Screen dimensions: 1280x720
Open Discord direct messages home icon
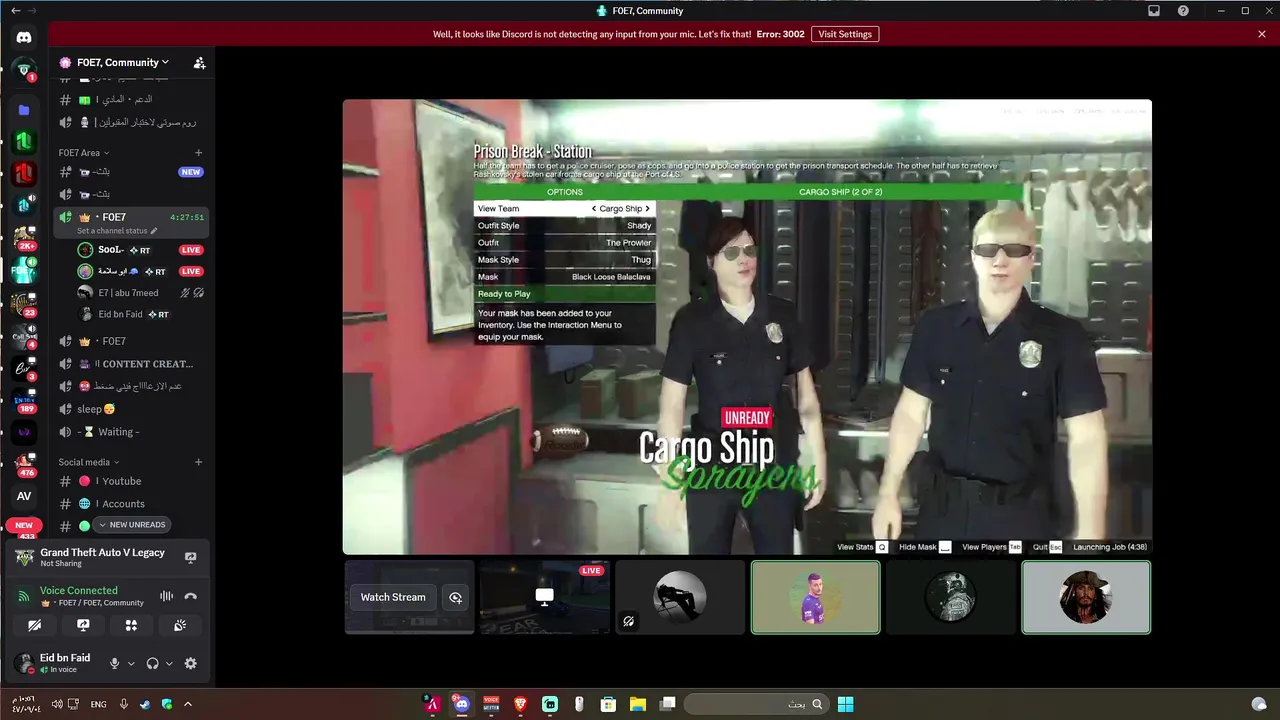(24, 37)
